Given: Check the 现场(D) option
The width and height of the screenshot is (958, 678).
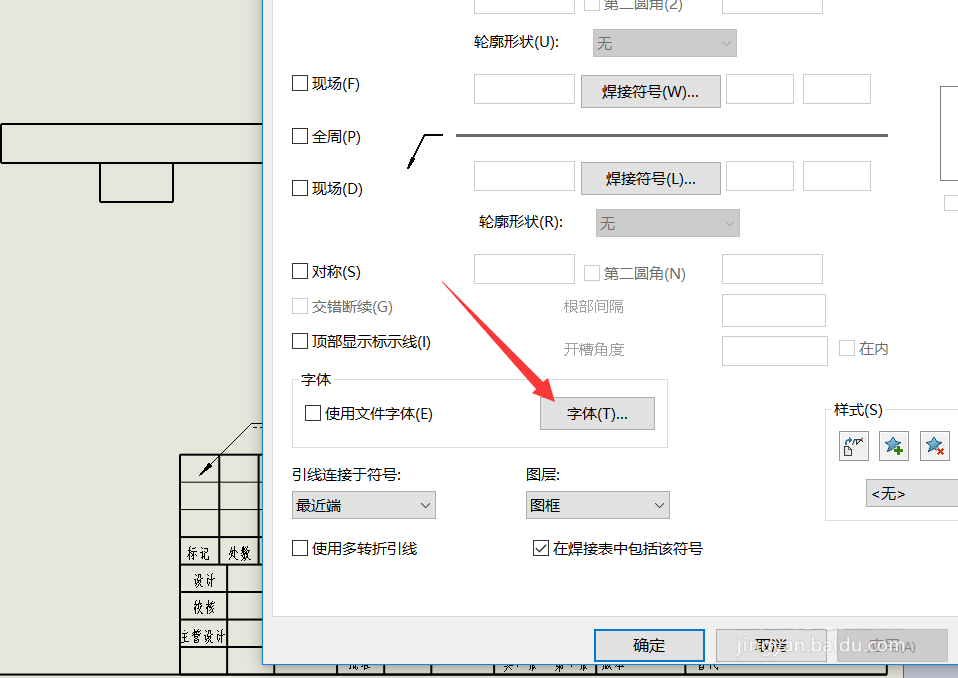Looking at the screenshot, I should tap(299, 188).
